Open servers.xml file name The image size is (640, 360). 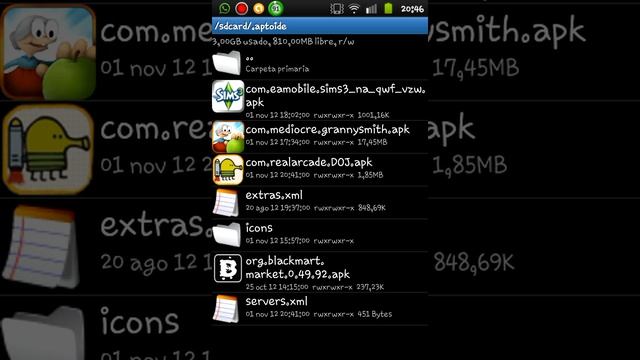[276, 302]
